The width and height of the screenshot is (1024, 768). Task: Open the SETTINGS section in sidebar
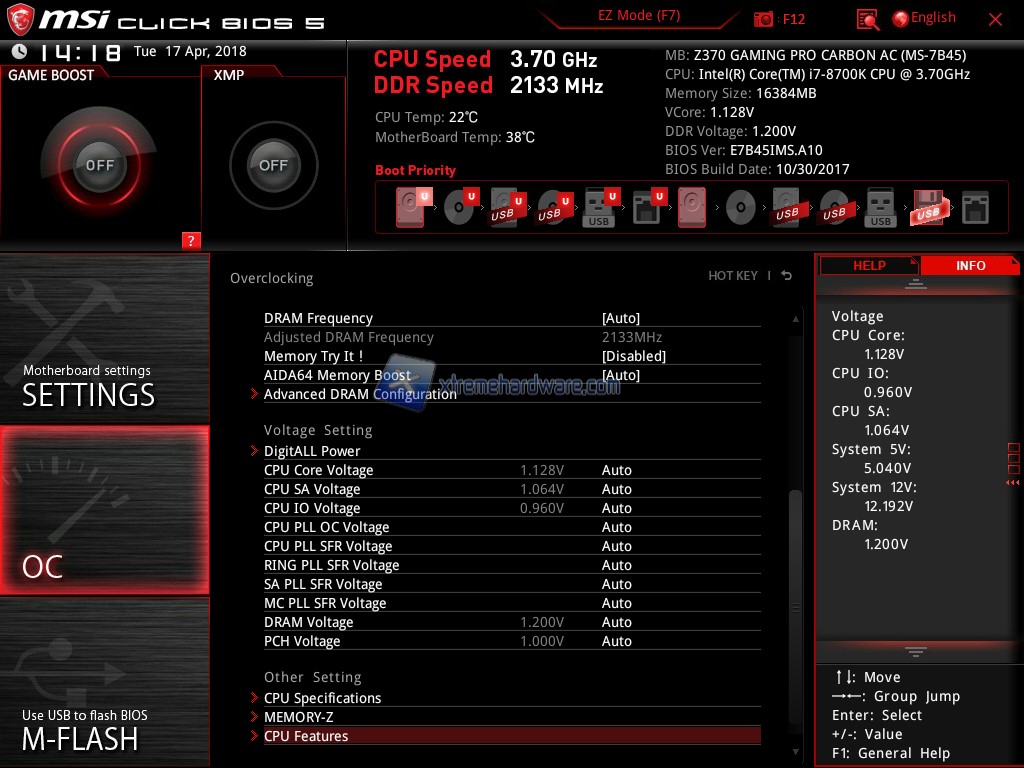[104, 338]
